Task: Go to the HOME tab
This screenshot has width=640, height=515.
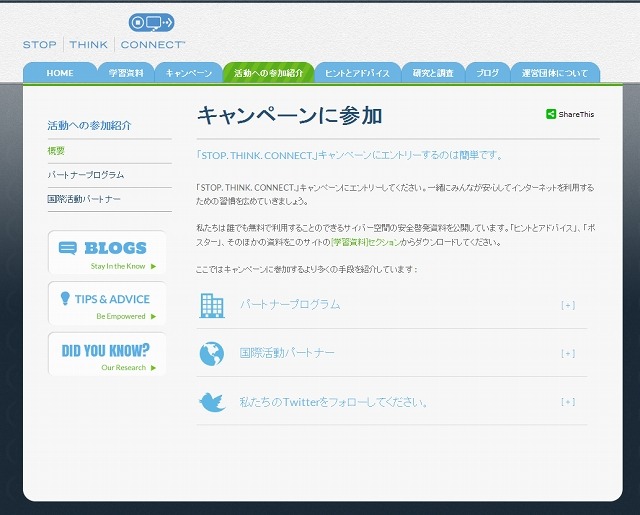Action: click(60, 73)
